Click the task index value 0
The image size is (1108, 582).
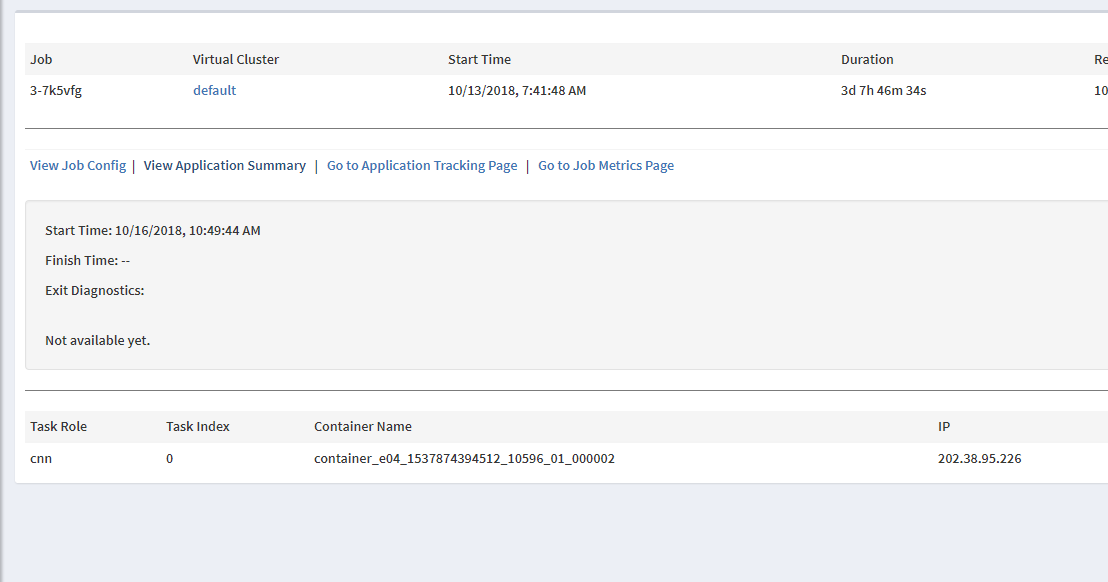[168, 458]
